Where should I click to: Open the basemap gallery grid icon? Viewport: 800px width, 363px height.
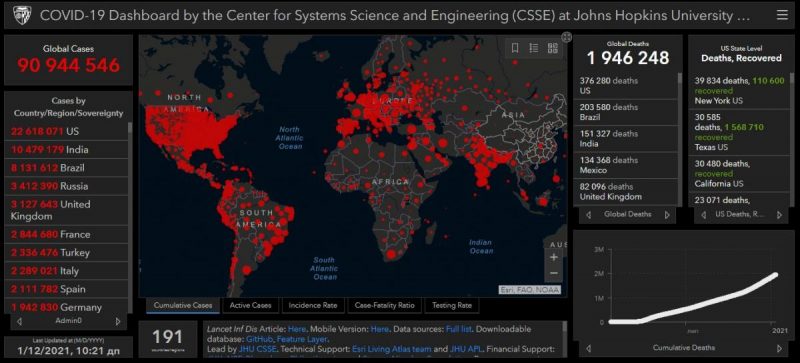point(553,48)
